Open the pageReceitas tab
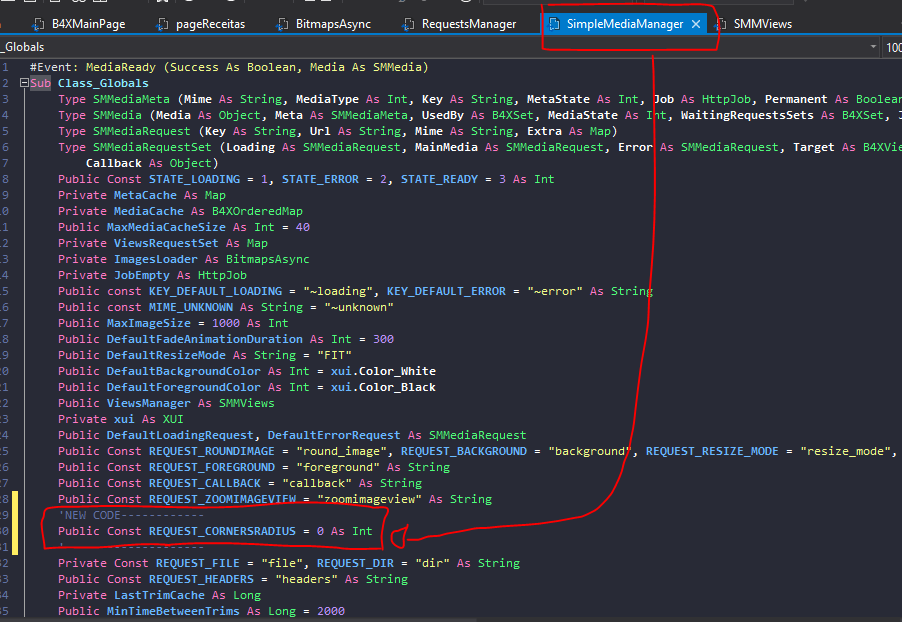The height and width of the screenshot is (622, 902). pyautogui.click(x=202, y=24)
